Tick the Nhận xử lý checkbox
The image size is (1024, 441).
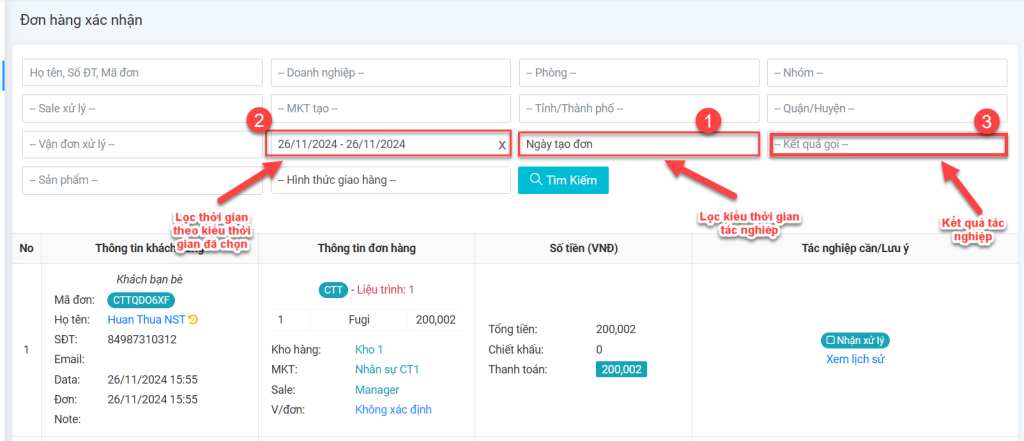click(829, 341)
